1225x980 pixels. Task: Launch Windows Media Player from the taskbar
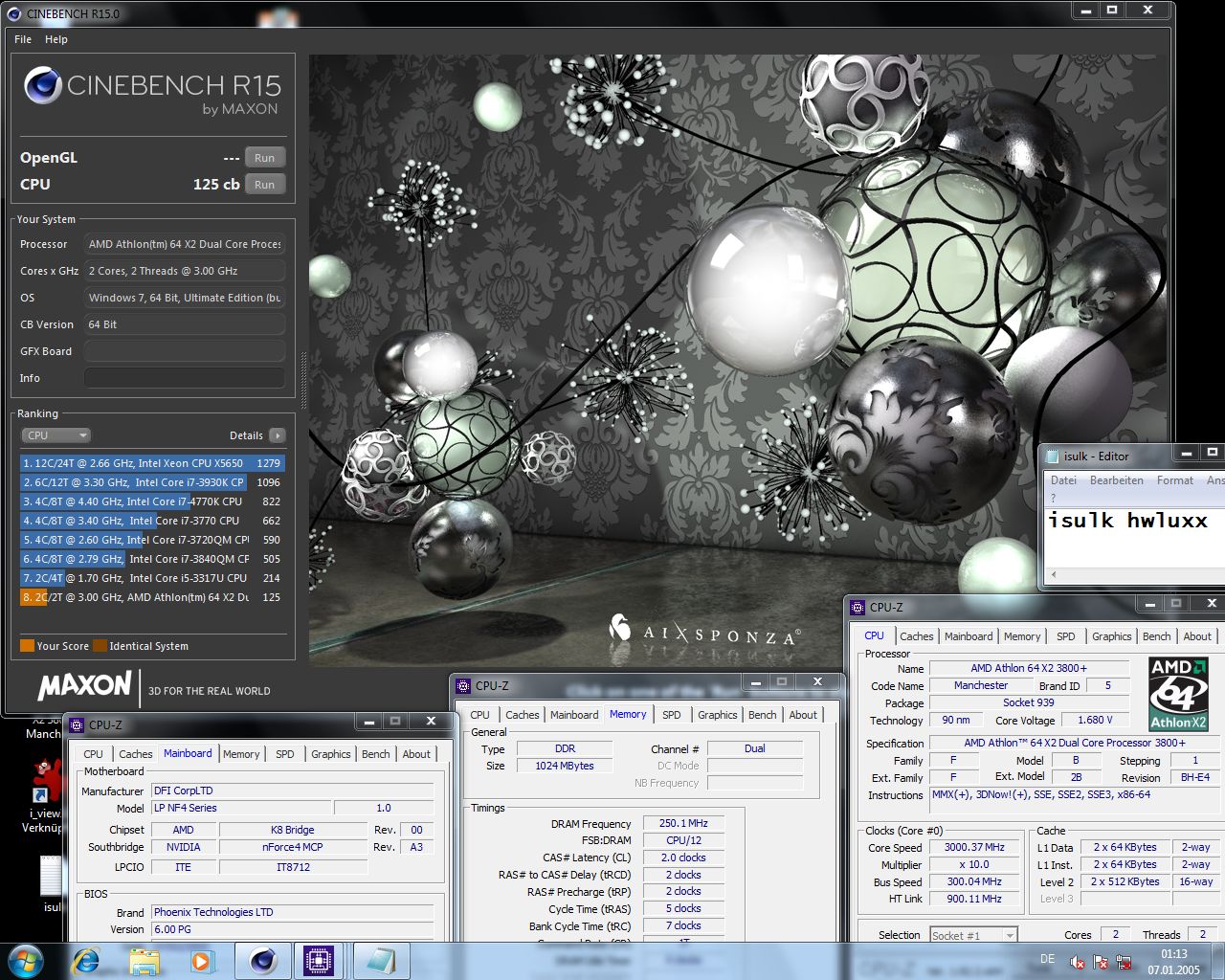(202, 961)
